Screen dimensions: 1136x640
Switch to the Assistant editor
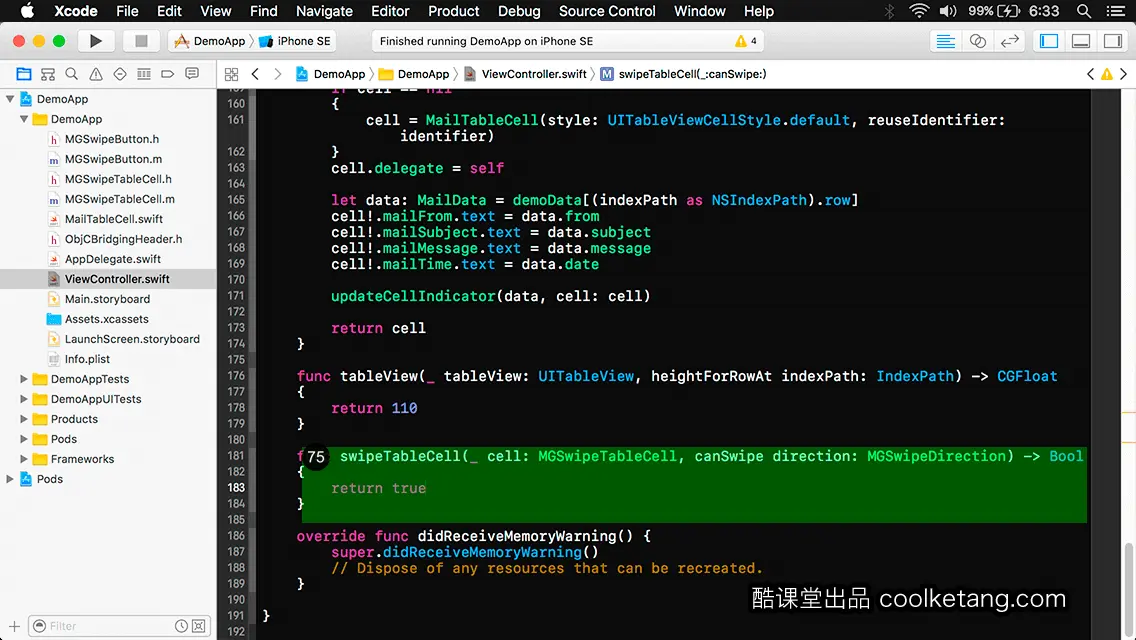pyautogui.click(x=977, y=41)
